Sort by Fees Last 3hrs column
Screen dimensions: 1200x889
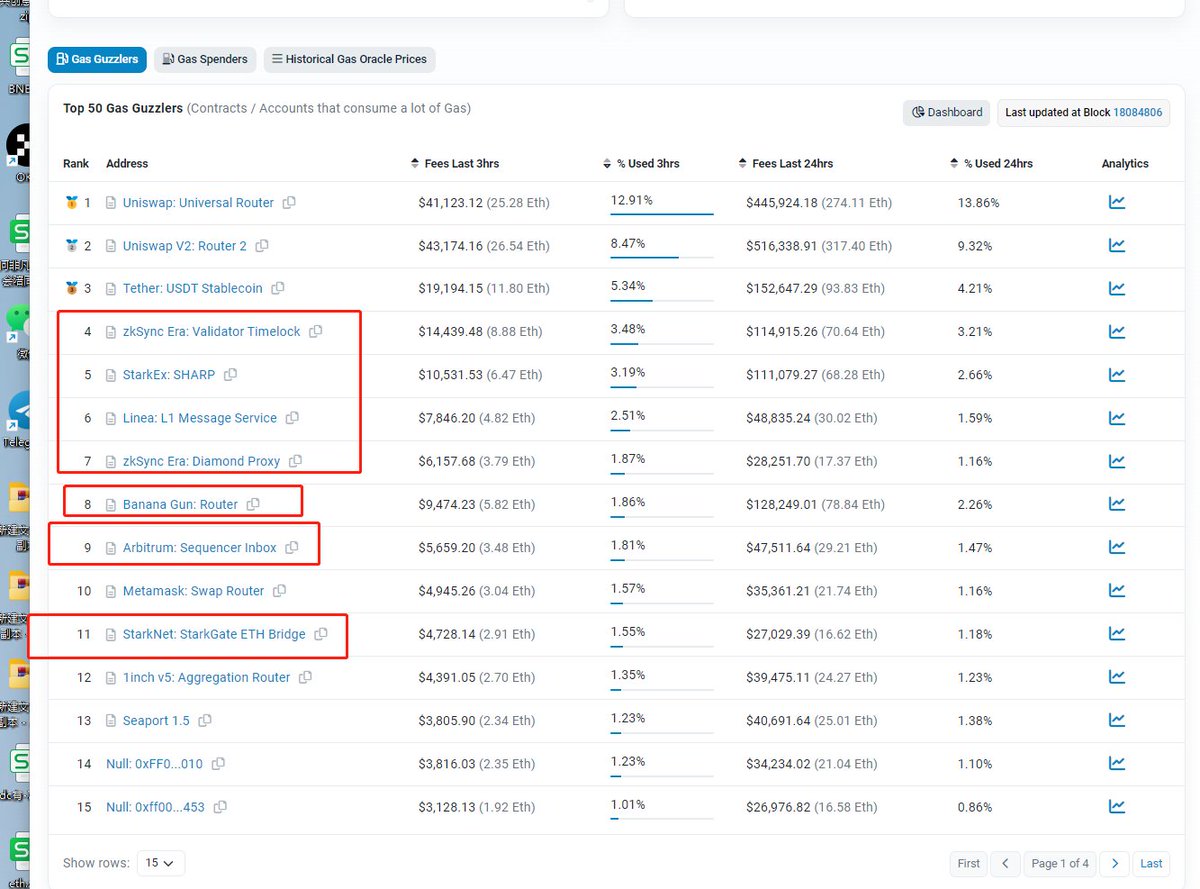[455, 164]
